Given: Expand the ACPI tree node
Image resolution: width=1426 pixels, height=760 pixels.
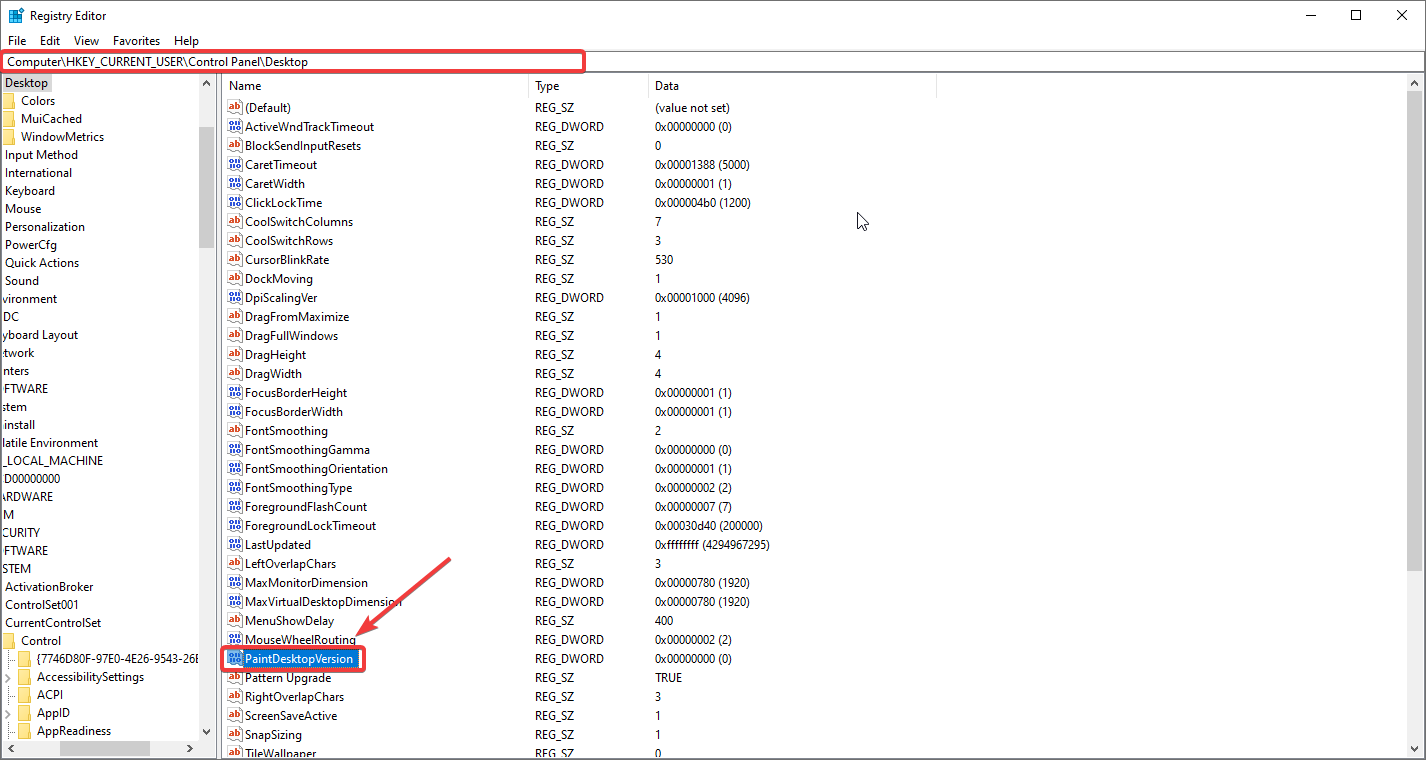Looking at the screenshot, I should [8, 695].
